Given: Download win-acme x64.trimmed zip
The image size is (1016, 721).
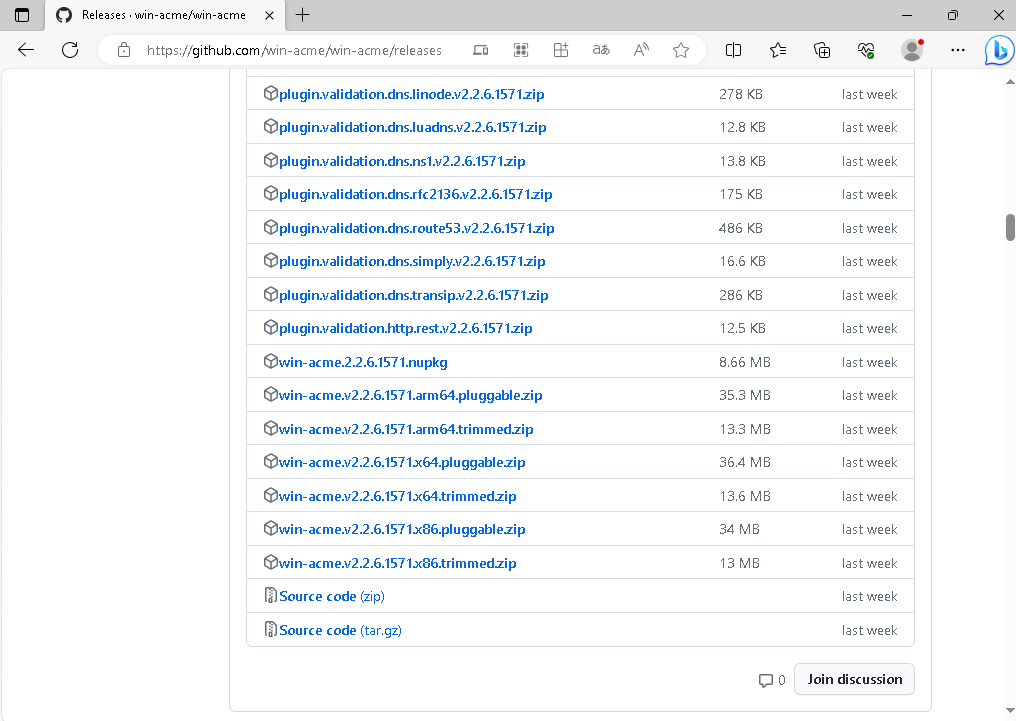Looking at the screenshot, I should pos(397,496).
